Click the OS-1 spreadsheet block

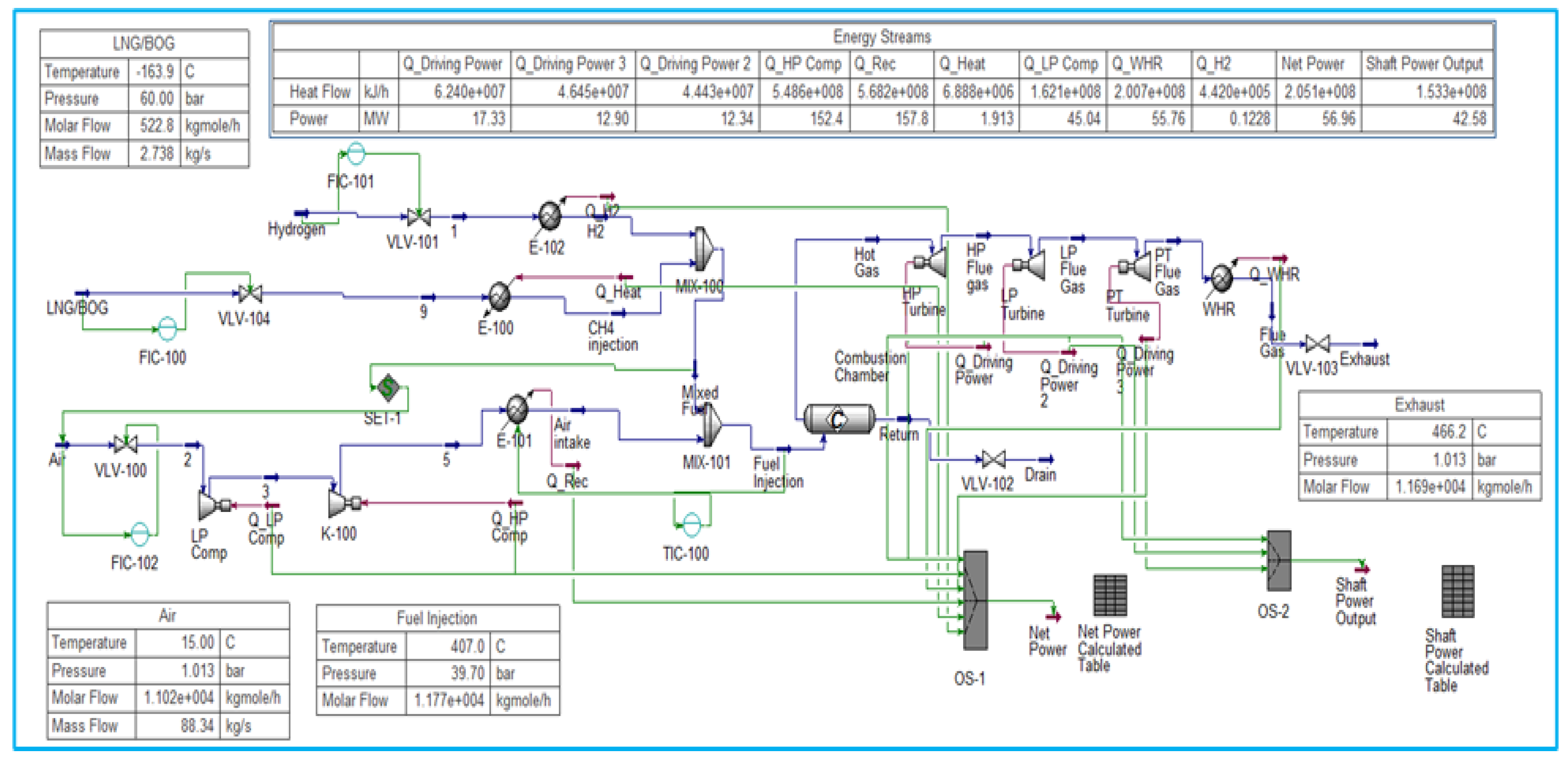975,601
